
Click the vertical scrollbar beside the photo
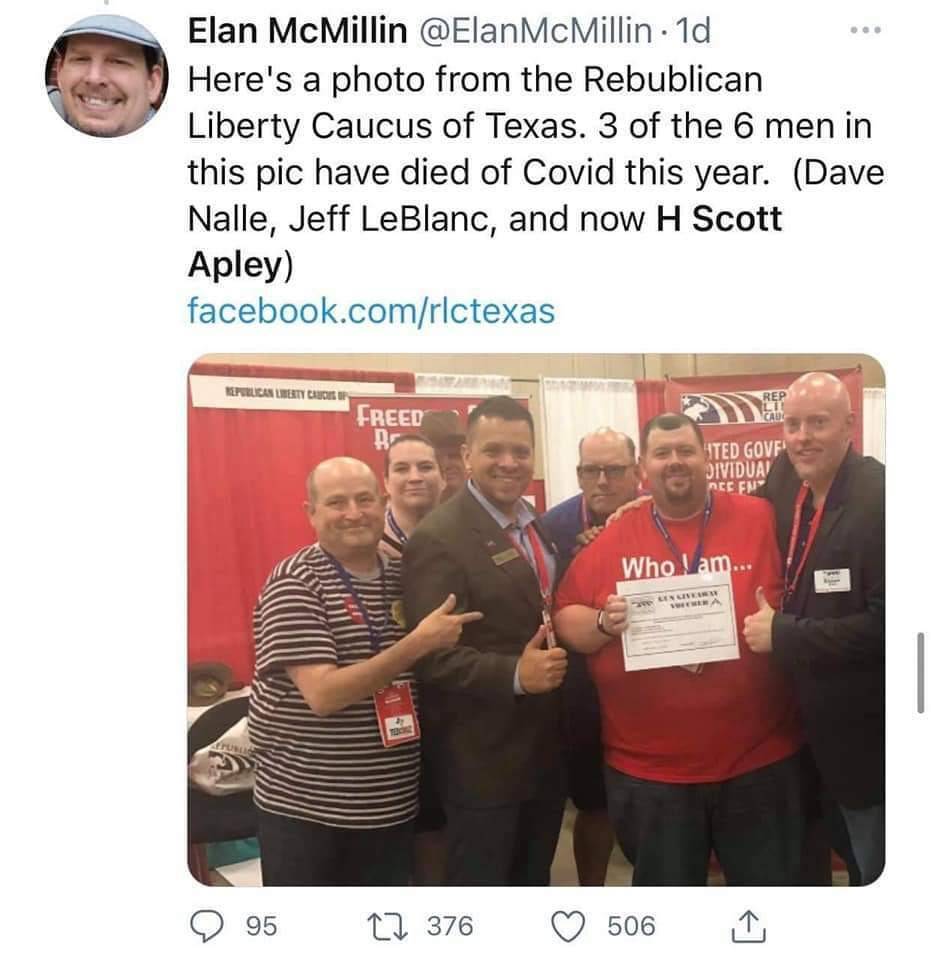[920, 672]
